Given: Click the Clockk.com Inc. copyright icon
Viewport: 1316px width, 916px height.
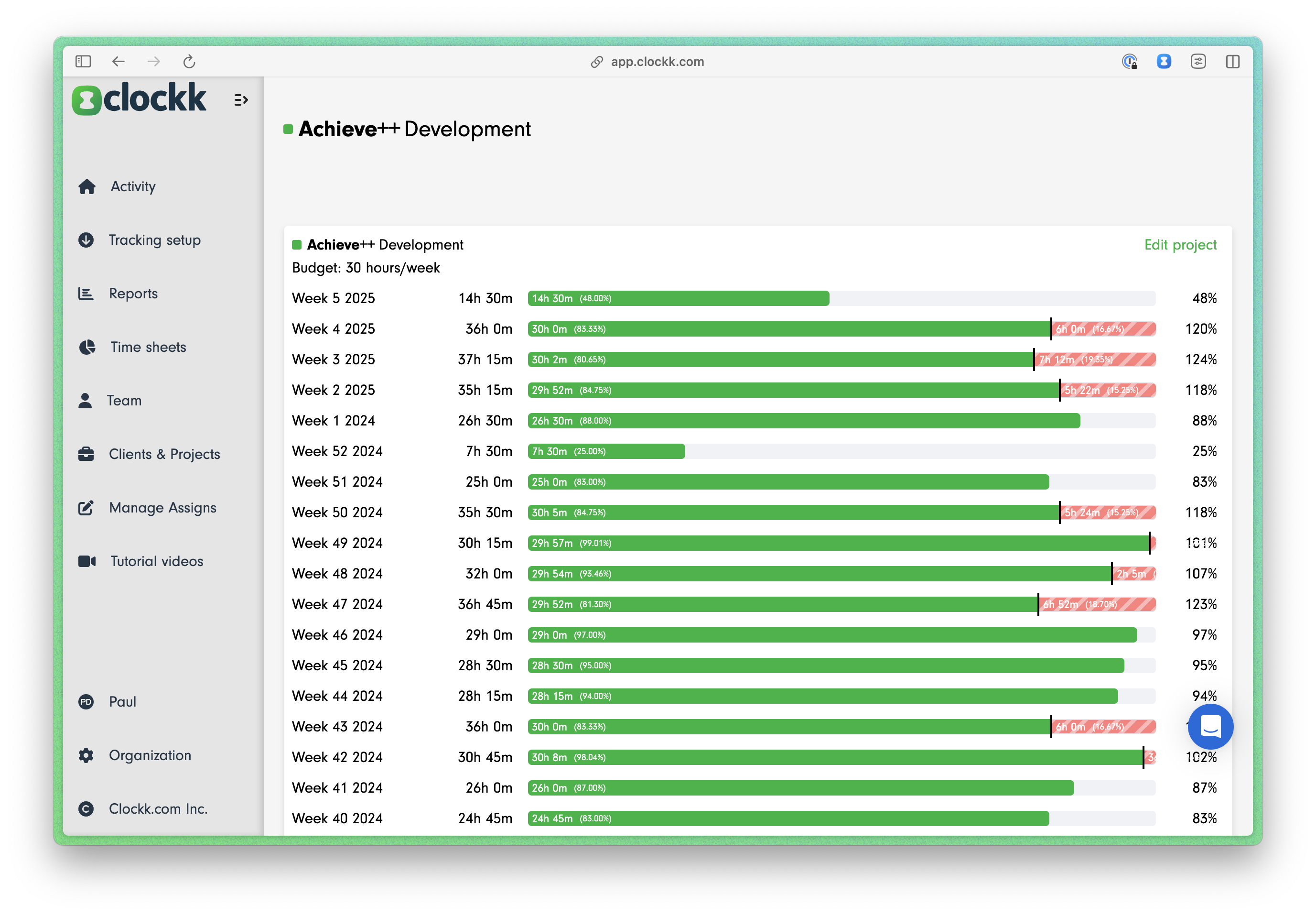Looking at the screenshot, I should click(86, 809).
